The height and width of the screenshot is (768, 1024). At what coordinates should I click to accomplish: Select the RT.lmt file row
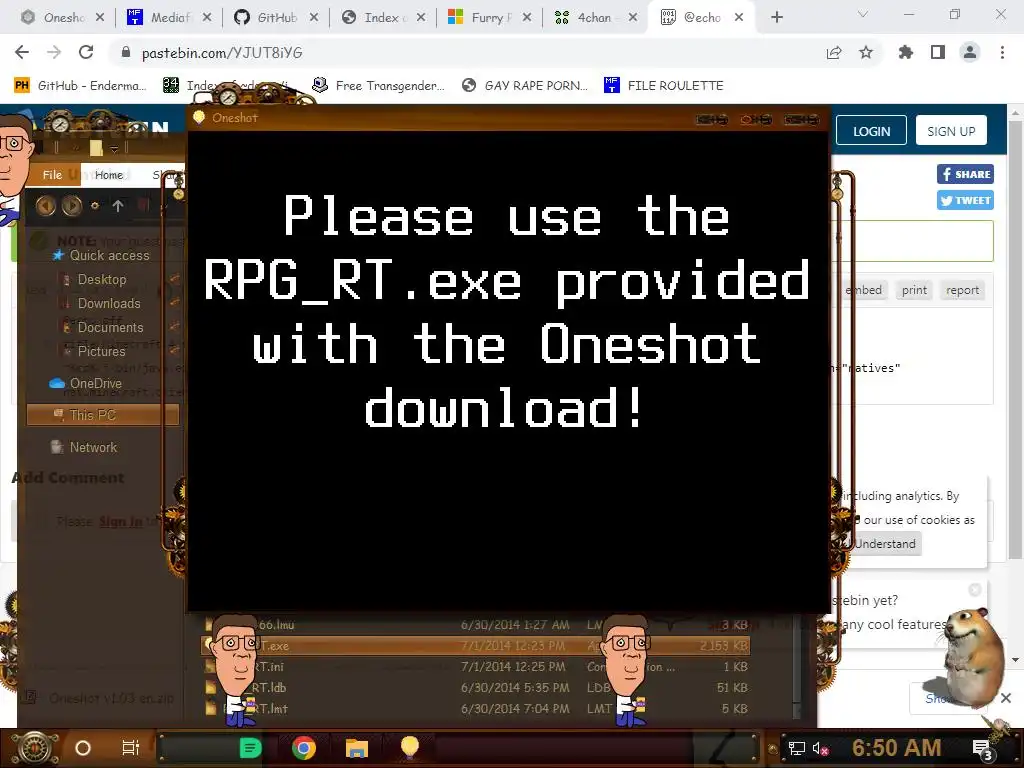pyautogui.click(x=477, y=709)
